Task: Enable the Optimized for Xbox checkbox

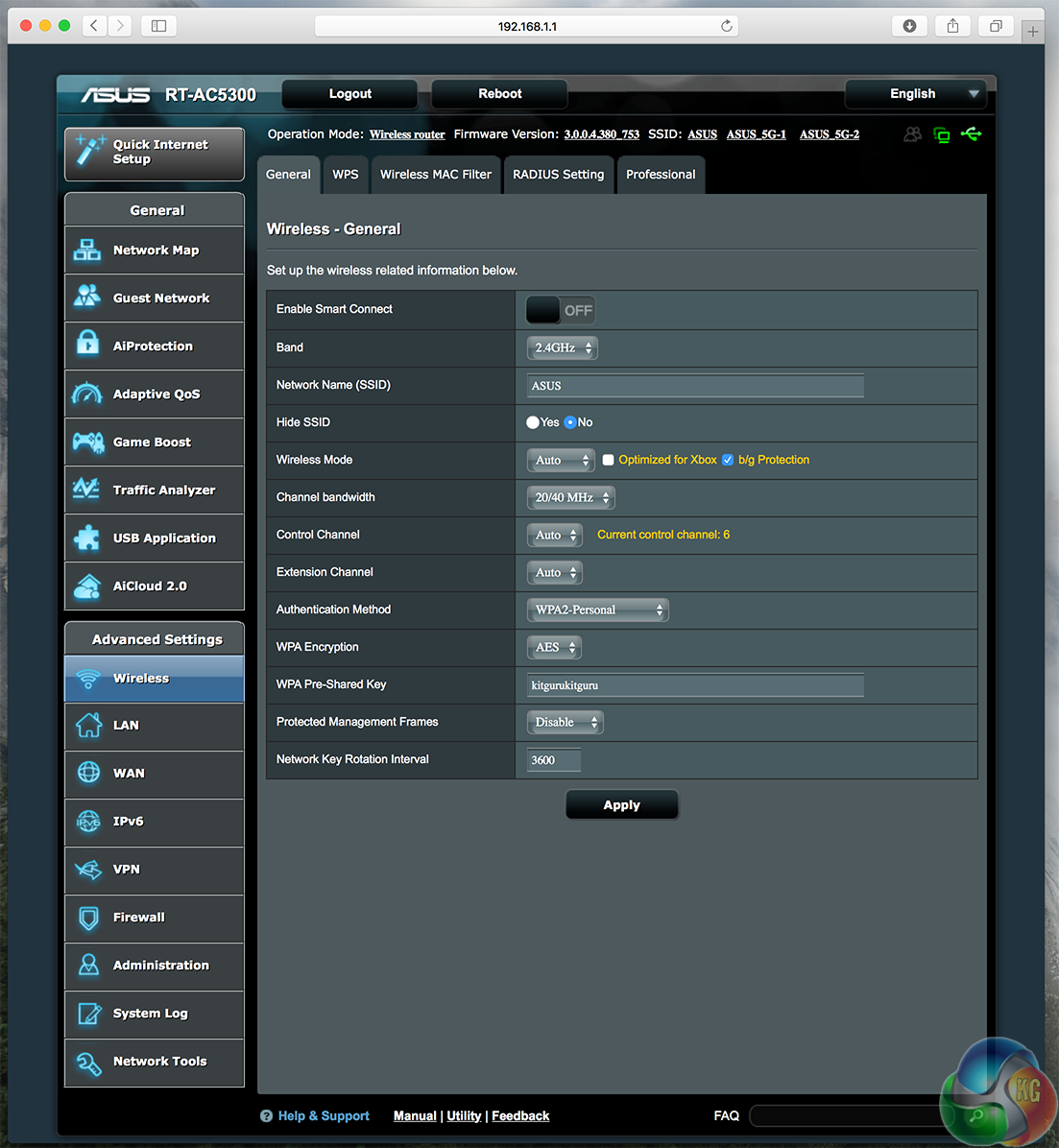Action: (609, 460)
